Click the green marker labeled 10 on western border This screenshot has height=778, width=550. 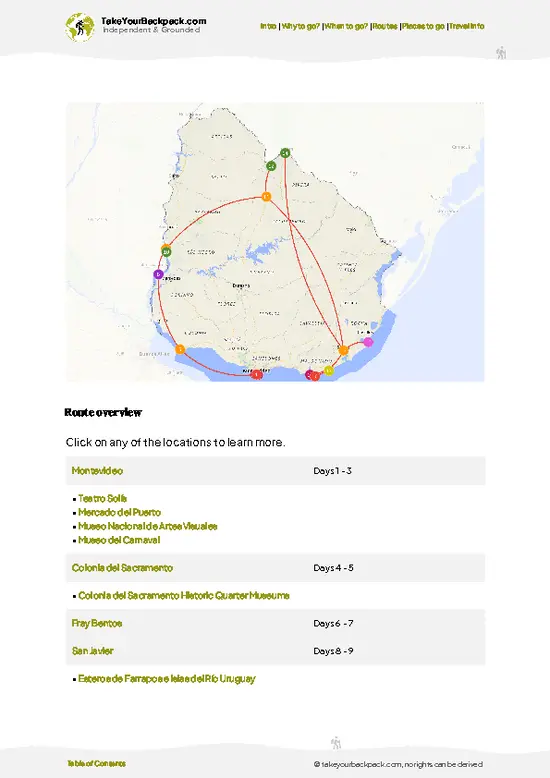coord(166,252)
